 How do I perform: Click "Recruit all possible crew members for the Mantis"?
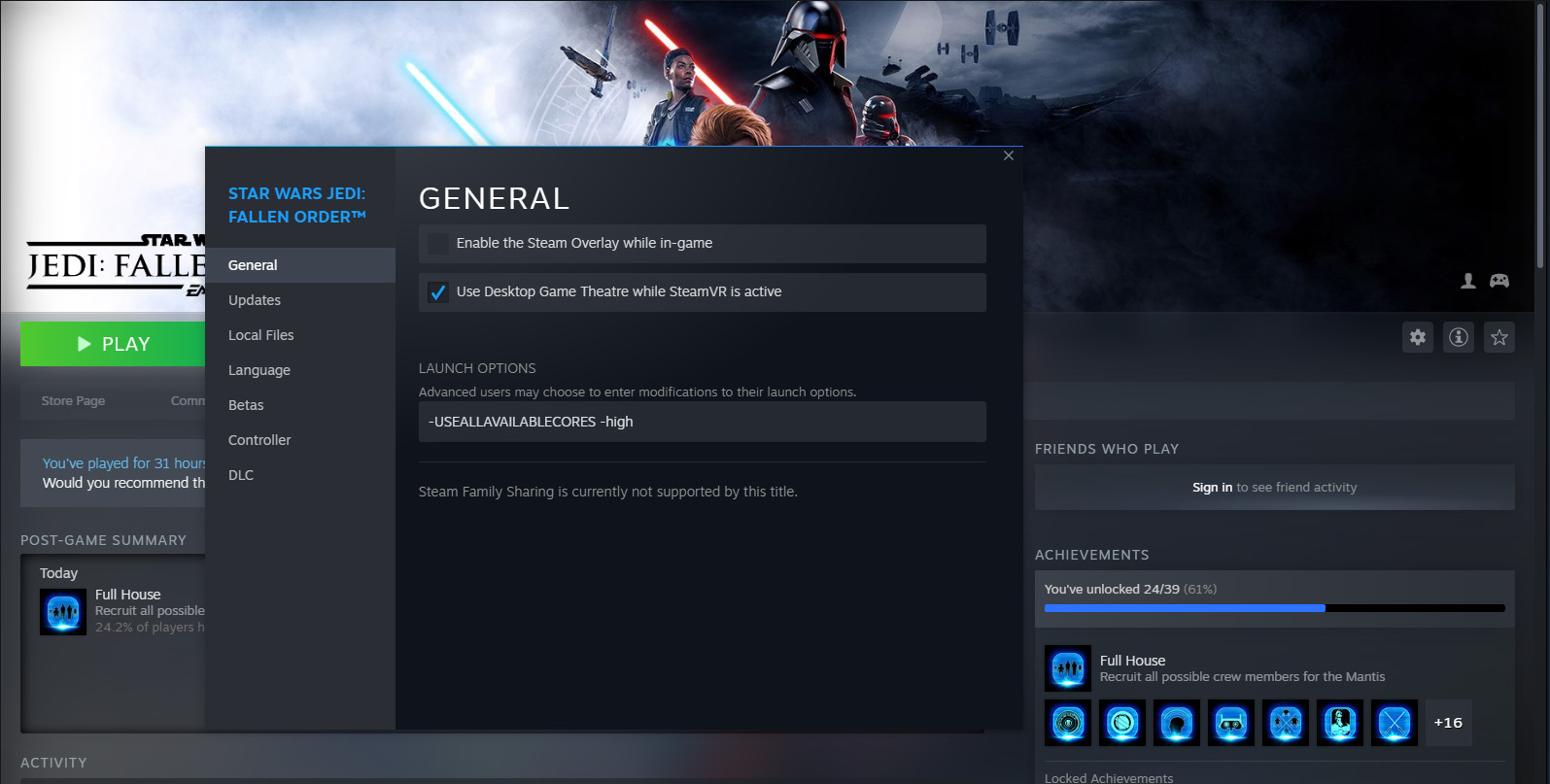point(1243,677)
